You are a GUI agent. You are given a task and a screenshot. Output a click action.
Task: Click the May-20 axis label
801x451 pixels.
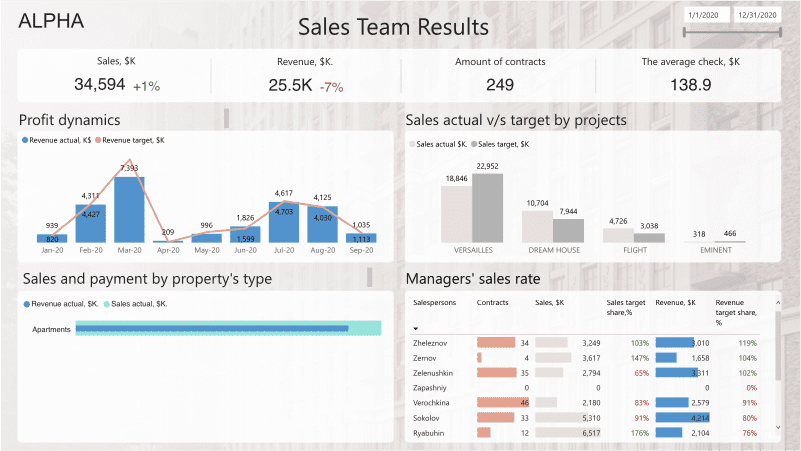pyautogui.click(x=206, y=250)
